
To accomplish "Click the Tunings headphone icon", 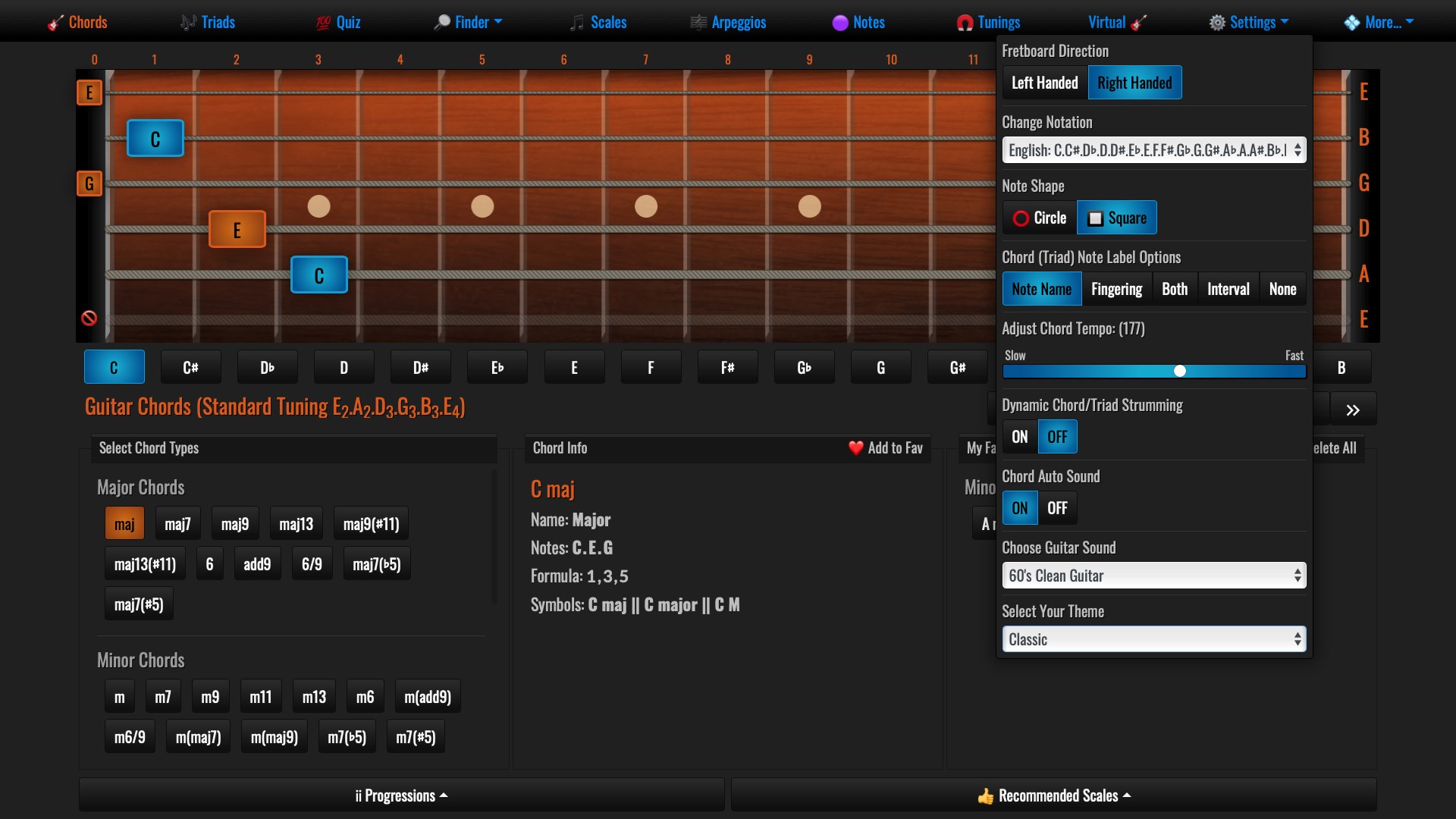I will point(965,23).
